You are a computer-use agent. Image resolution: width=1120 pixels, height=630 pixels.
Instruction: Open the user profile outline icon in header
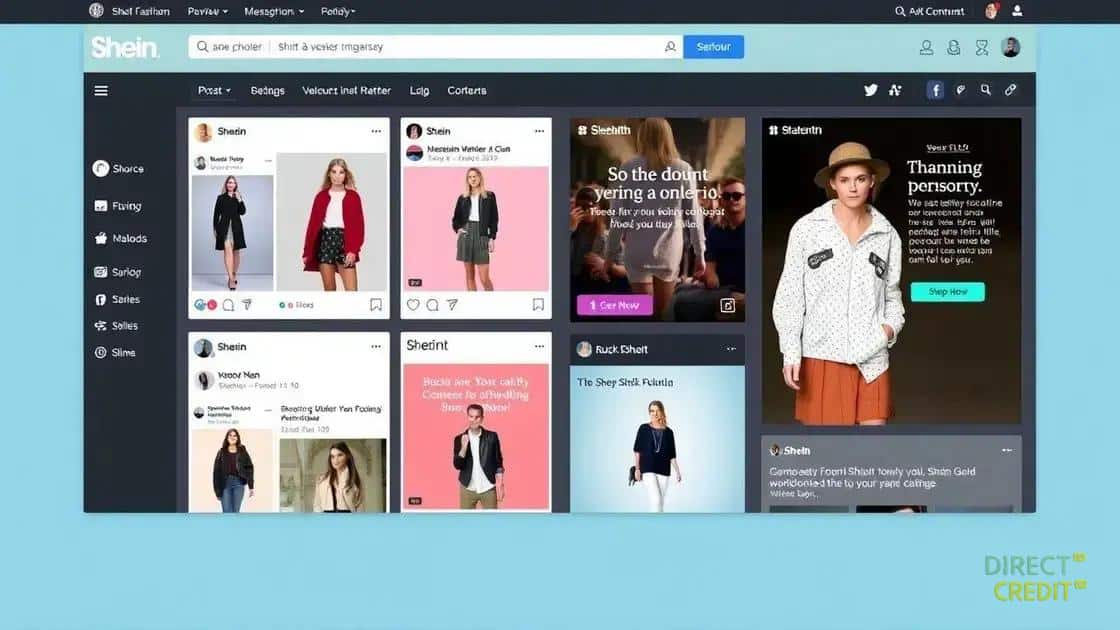926,48
